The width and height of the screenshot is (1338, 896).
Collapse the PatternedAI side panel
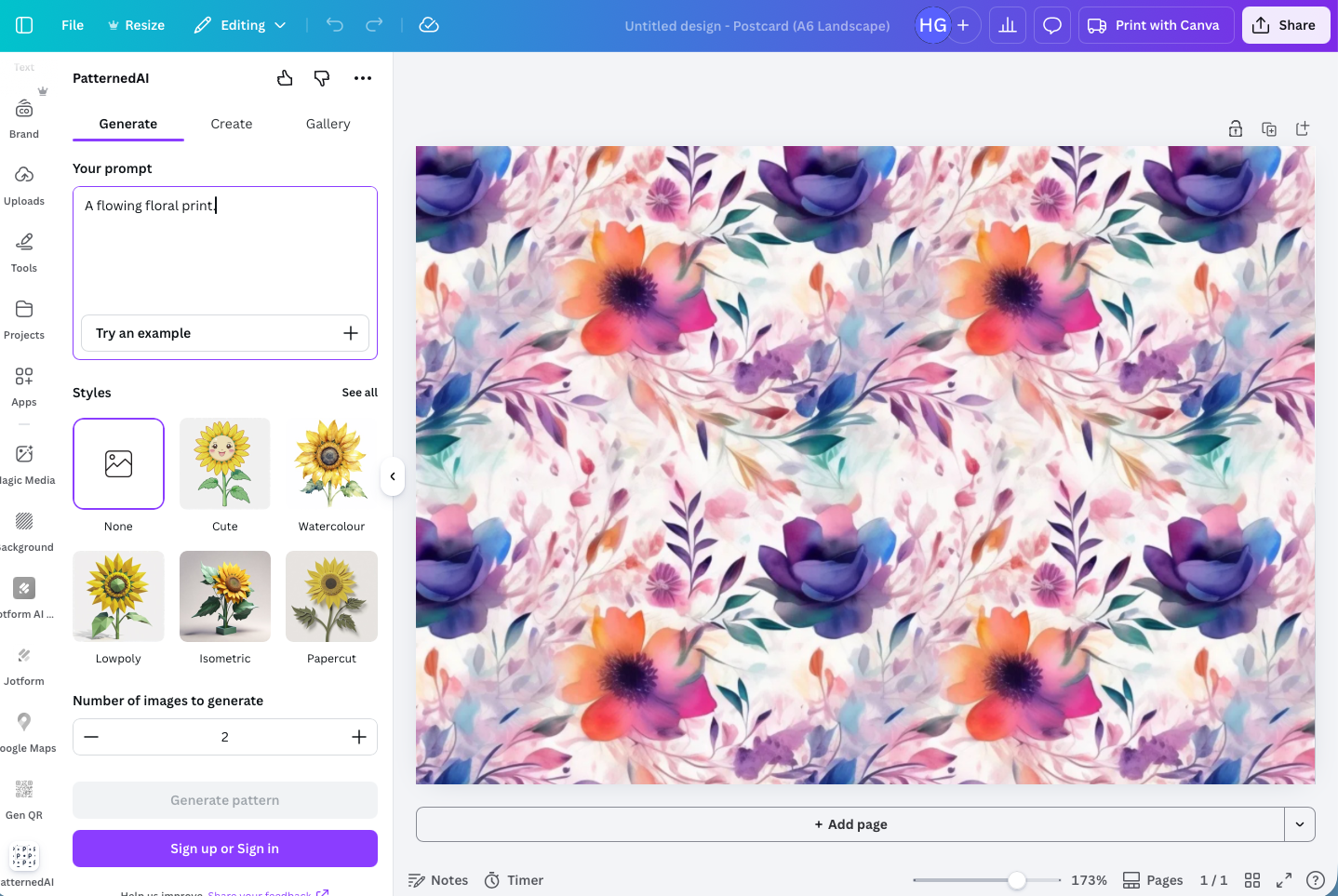coord(393,475)
